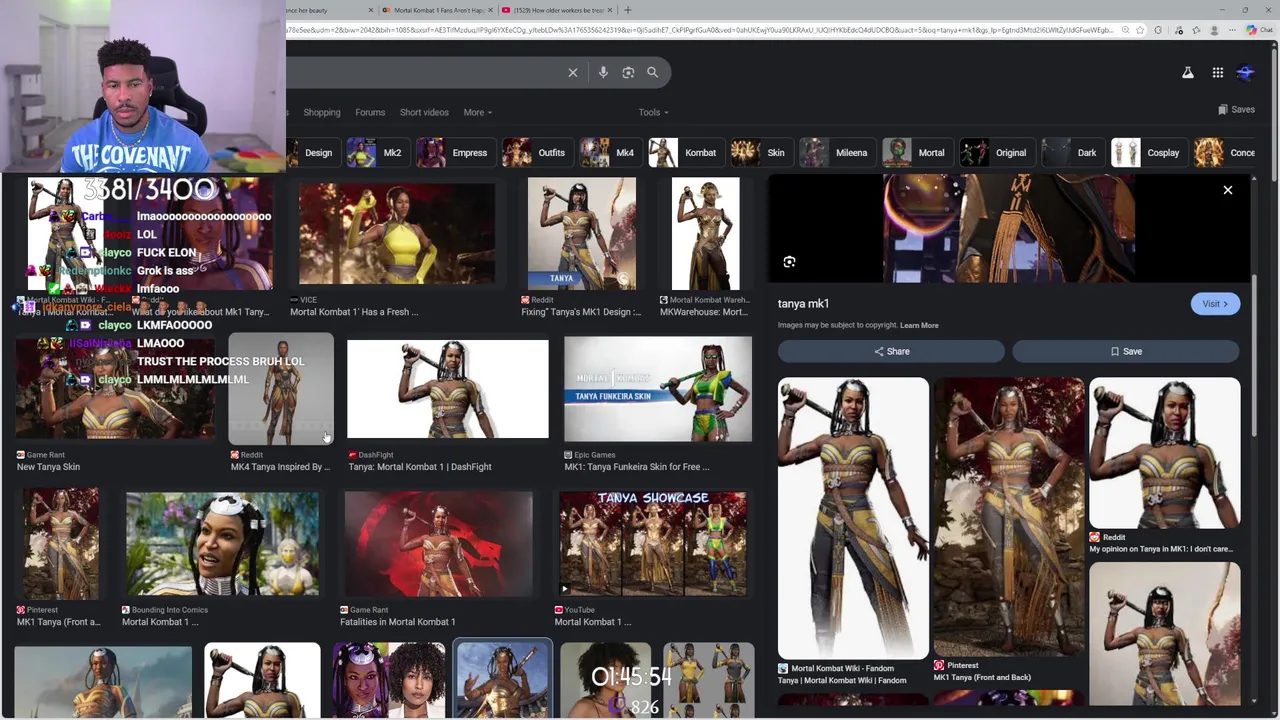The width and height of the screenshot is (1280, 720).
Task: Click the magnifying glass search button
Action: click(652, 72)
